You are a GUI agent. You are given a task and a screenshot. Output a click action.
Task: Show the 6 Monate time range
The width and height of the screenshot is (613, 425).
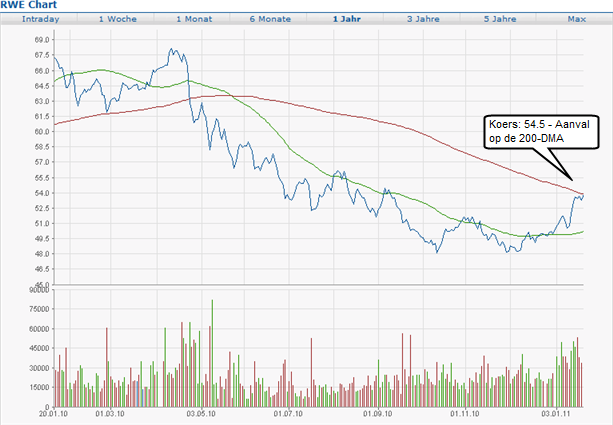[x=270, y=19]
